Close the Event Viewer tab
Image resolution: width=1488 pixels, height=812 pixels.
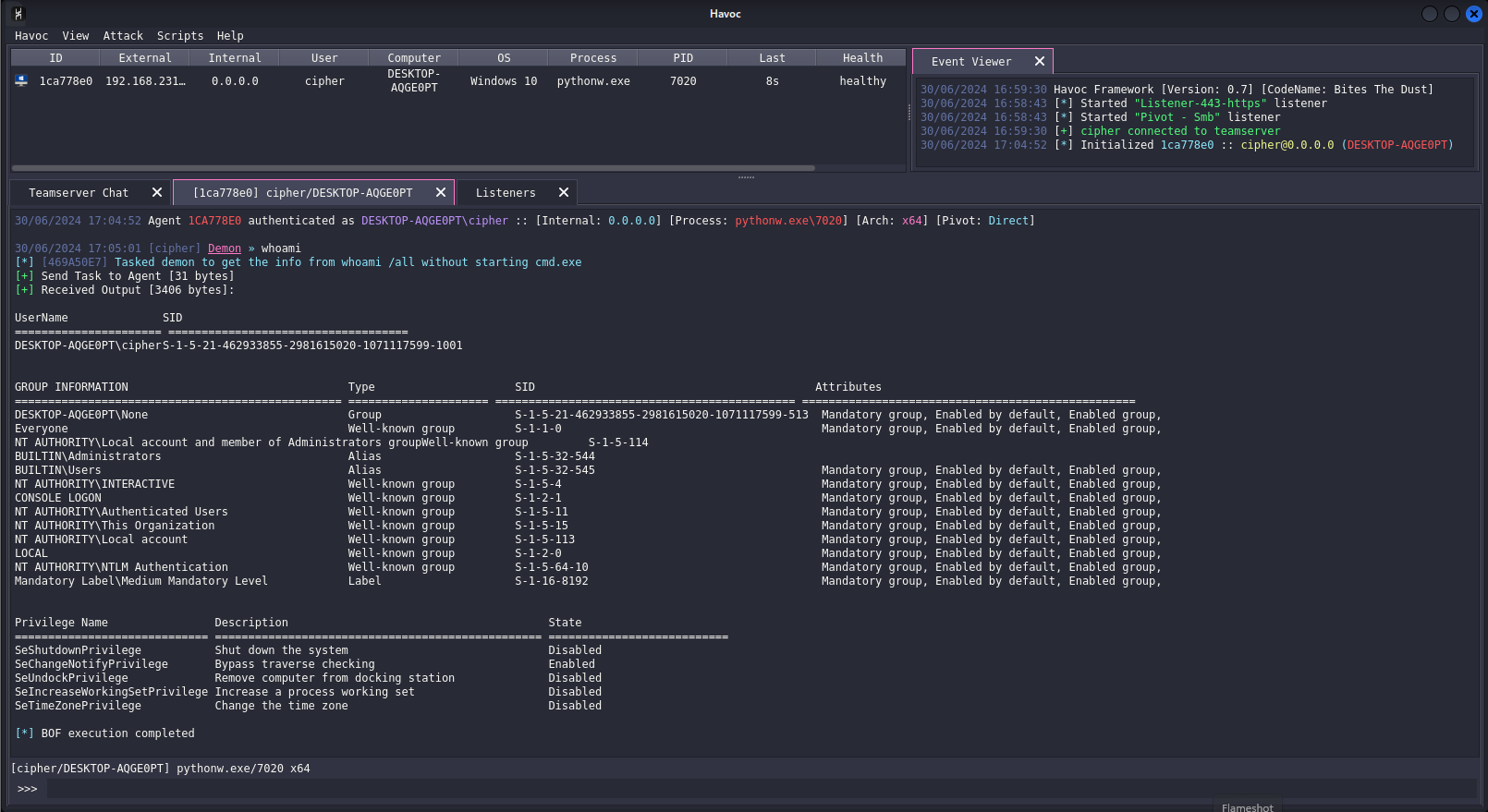(x=1040, y=61)
